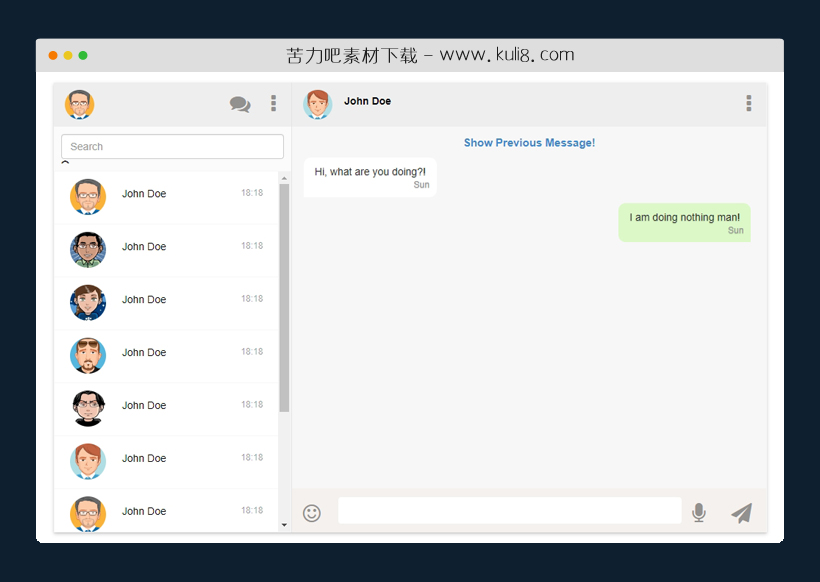Click John Doe name in chat header
This screenshot has height=582, width=820.
[x=367, y=101]
